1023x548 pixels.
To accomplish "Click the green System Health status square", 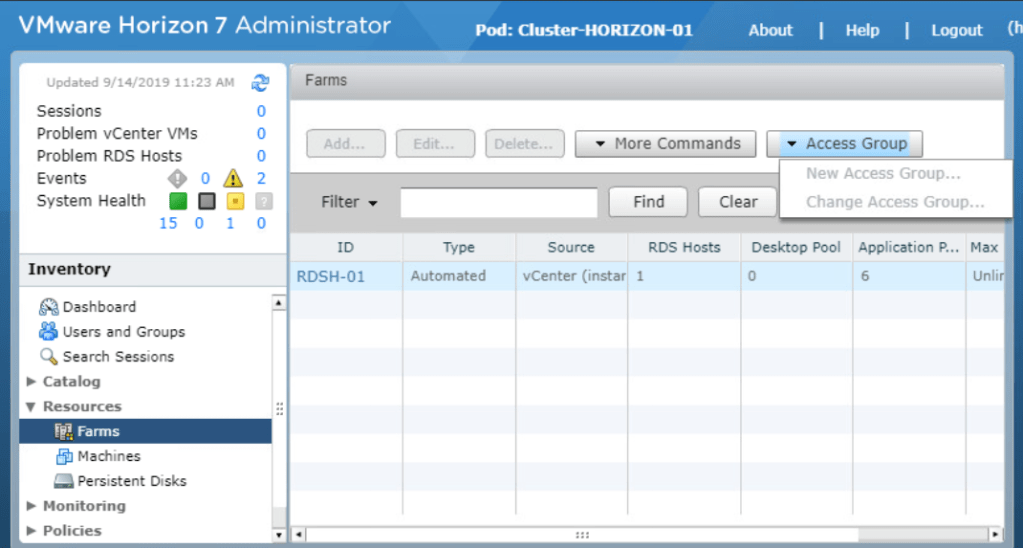I will click(x=177, y=201).
